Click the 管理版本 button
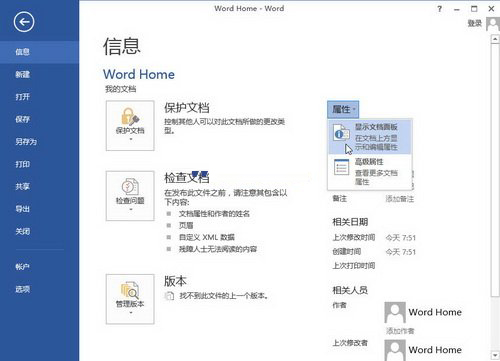 click(130, 299)
